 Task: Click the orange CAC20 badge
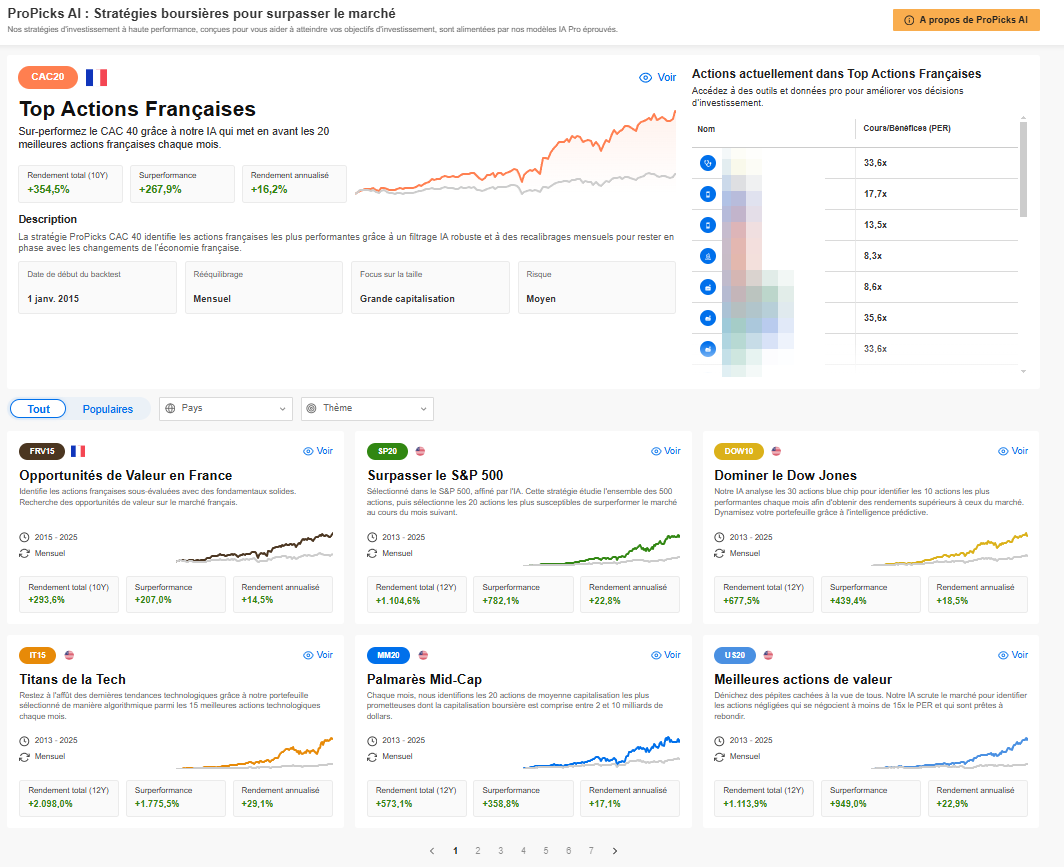(48, 77)
